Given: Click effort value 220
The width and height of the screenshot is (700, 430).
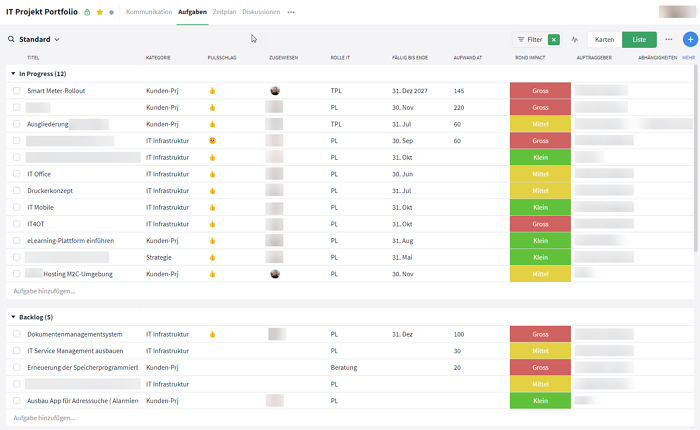Looking at the screenshot, I should pos(459,108).
